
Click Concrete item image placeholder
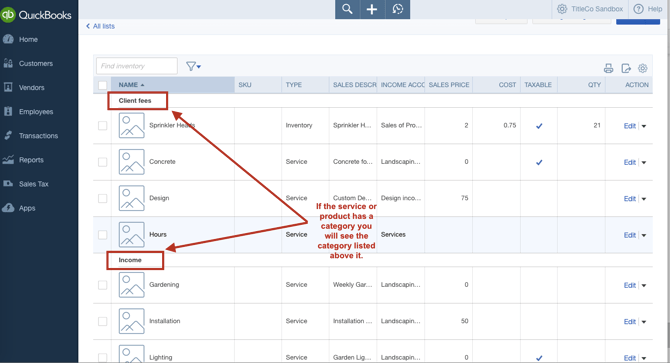(132, 162)
